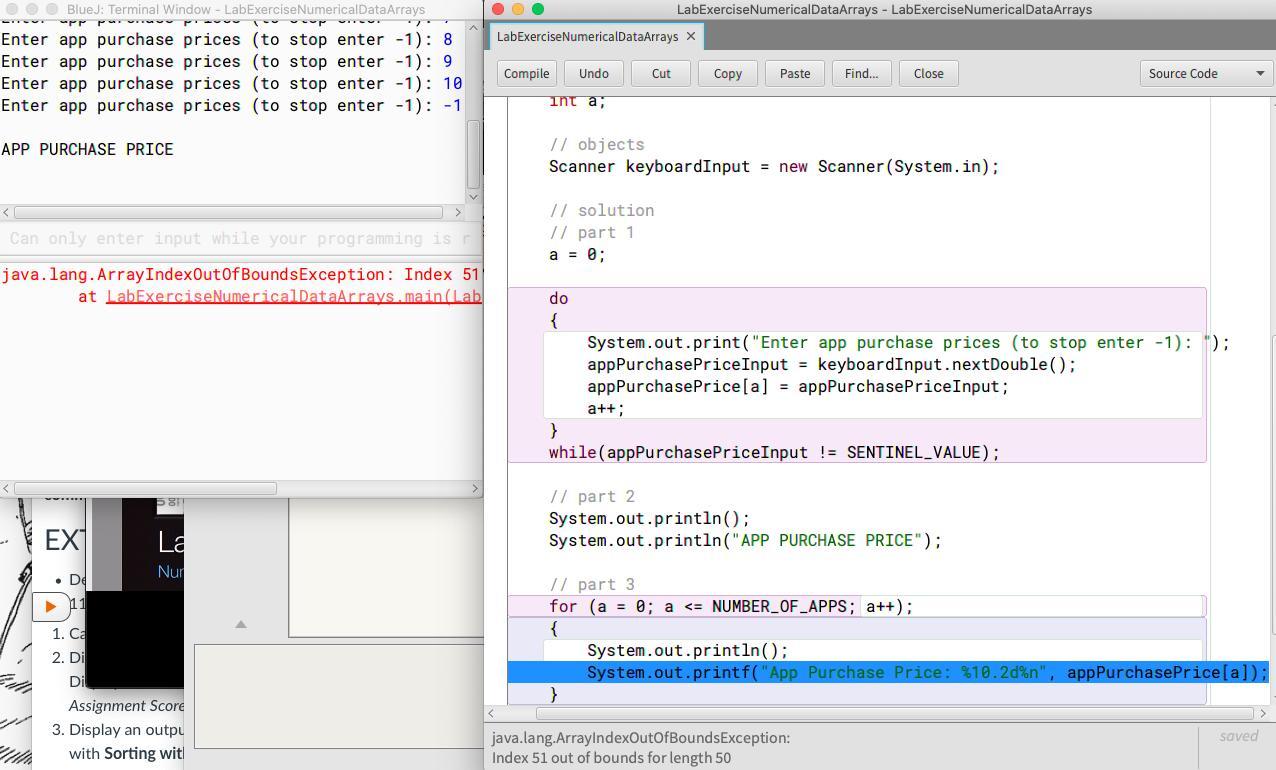Click editor horizontal scrollbar right arrow
Image resolution: width=1276 pixels, height=770 pixels.
pos(1263,713)
